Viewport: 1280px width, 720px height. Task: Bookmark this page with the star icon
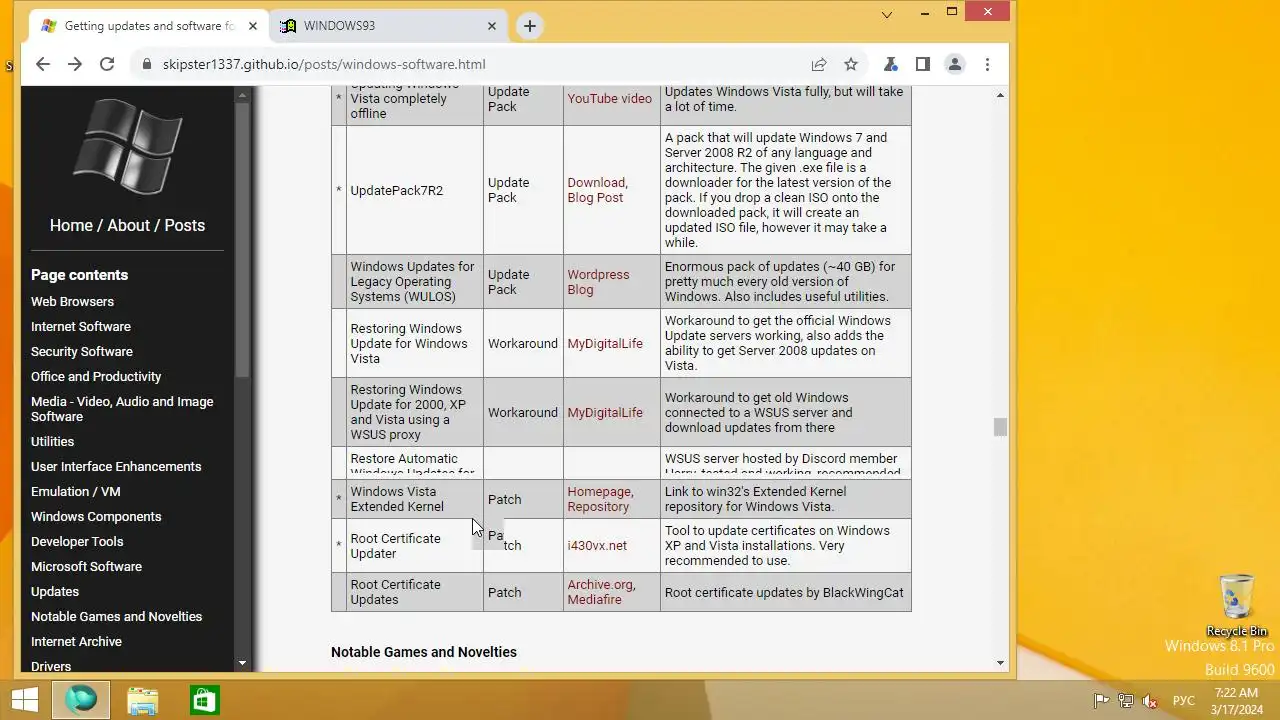851,64
